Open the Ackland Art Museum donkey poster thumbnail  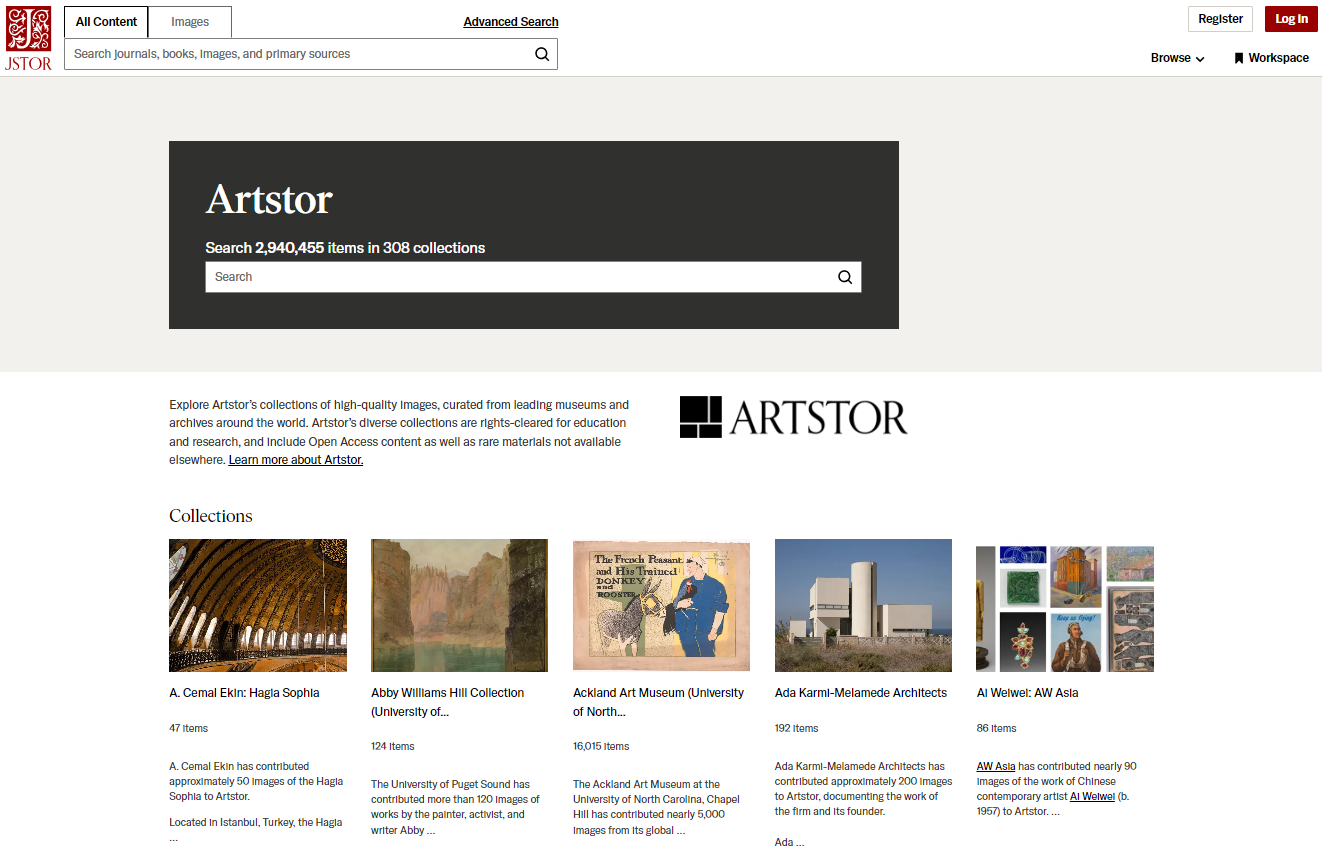(661, 605)
